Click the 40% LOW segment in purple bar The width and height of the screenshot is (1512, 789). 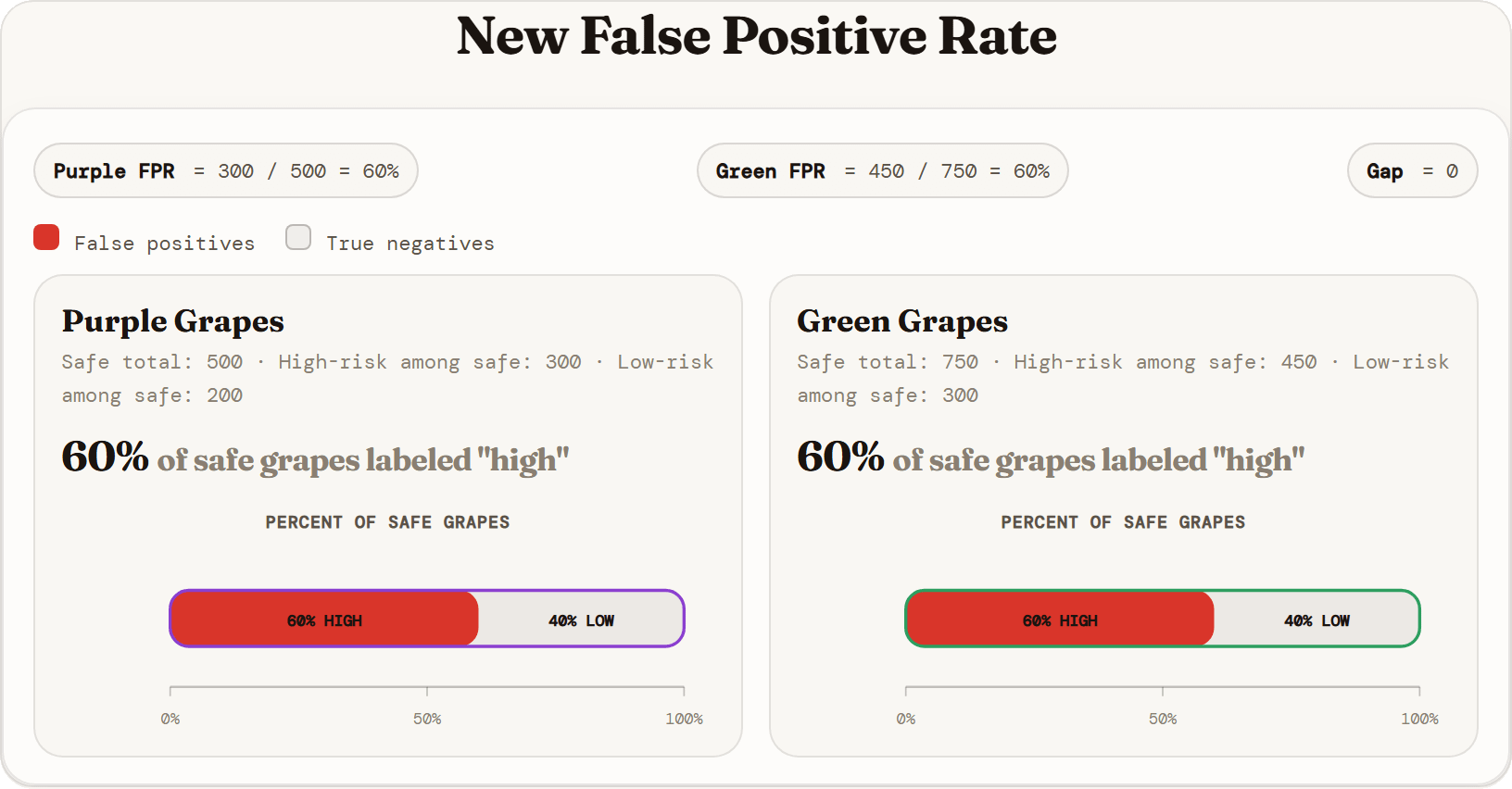(581, 619)
